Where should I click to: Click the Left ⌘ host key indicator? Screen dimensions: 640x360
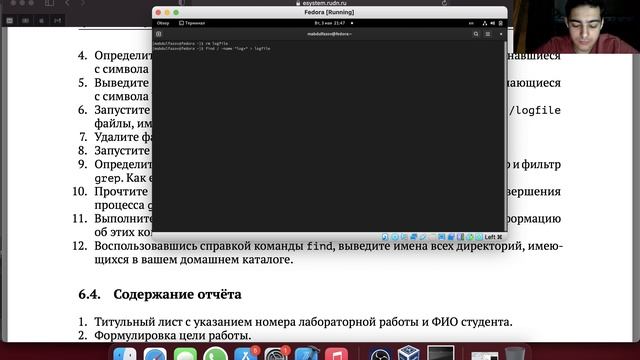click(493, 237)
